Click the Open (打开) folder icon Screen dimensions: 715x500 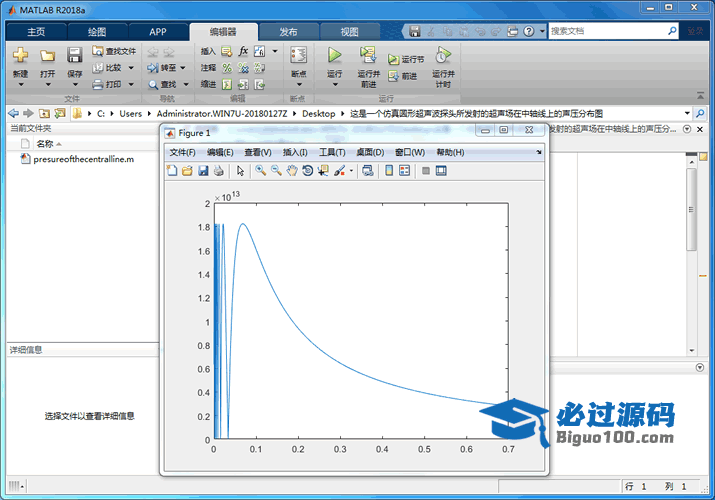47,56
